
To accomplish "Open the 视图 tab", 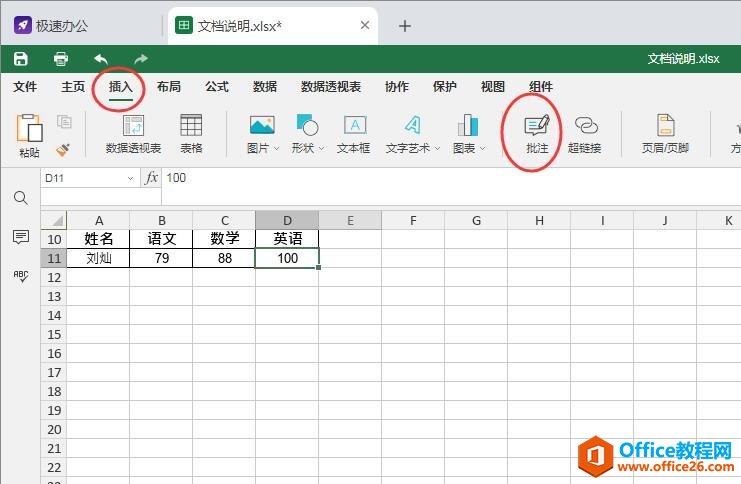I will pos(492,86).
